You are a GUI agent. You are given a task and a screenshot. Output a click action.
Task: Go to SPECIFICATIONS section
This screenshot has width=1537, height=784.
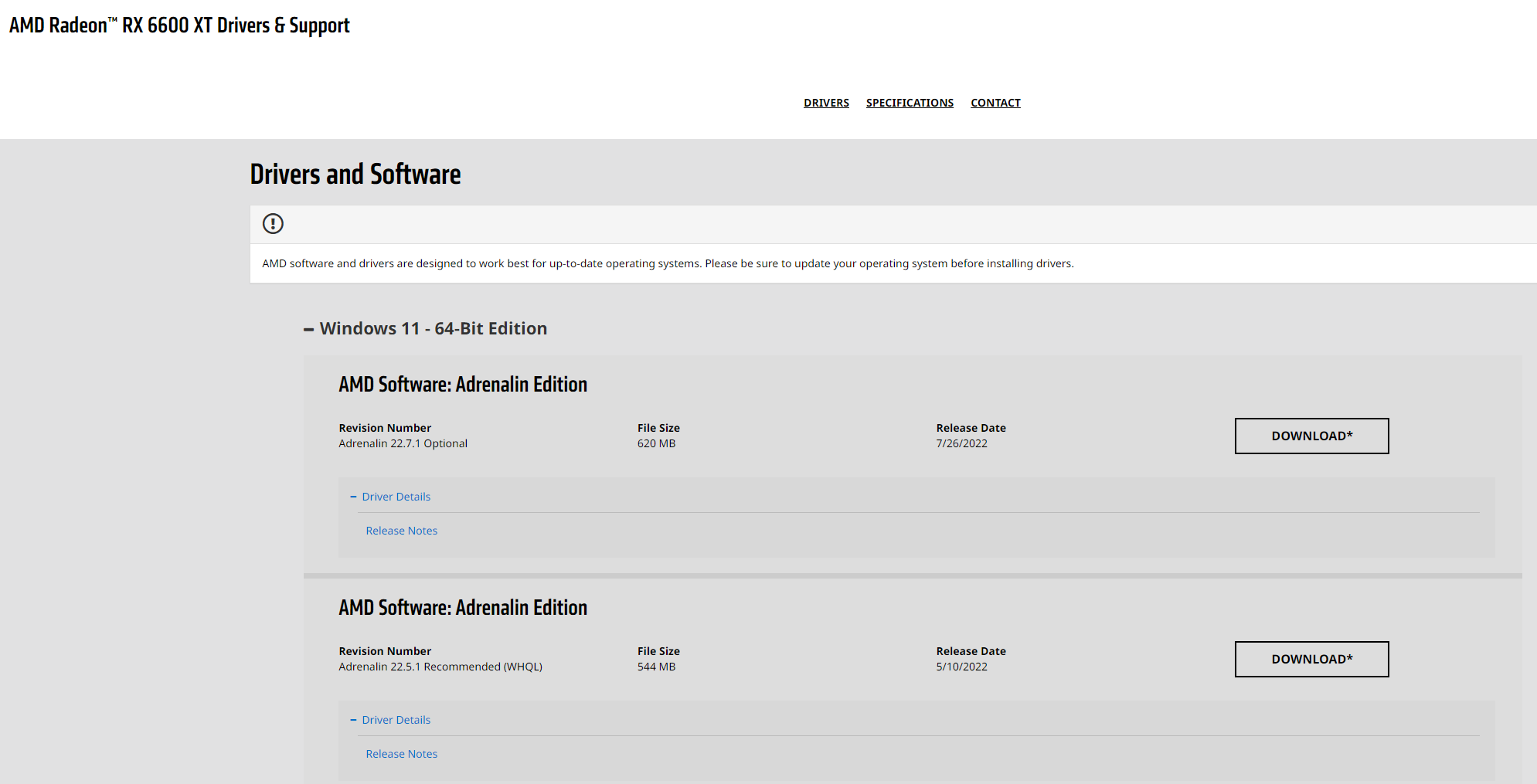(x=910, y=103)
